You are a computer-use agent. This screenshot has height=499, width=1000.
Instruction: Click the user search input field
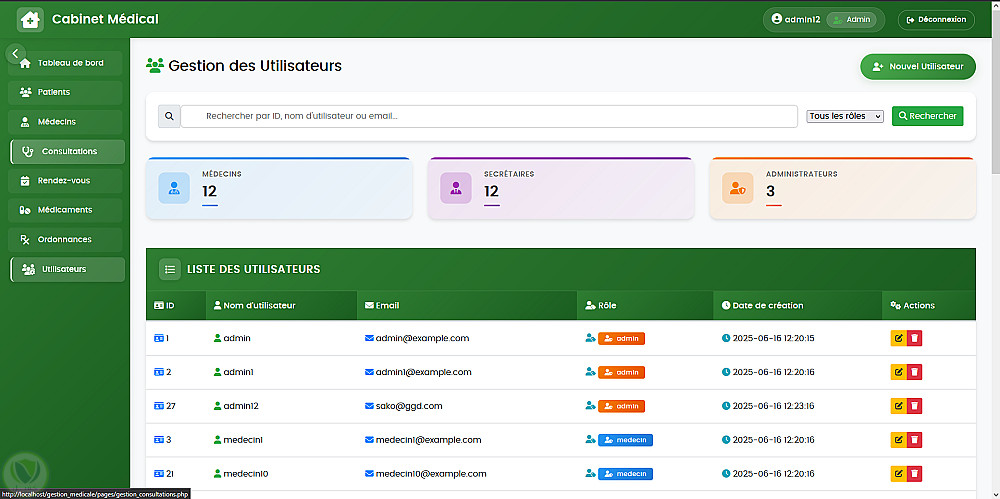(488, 116)
